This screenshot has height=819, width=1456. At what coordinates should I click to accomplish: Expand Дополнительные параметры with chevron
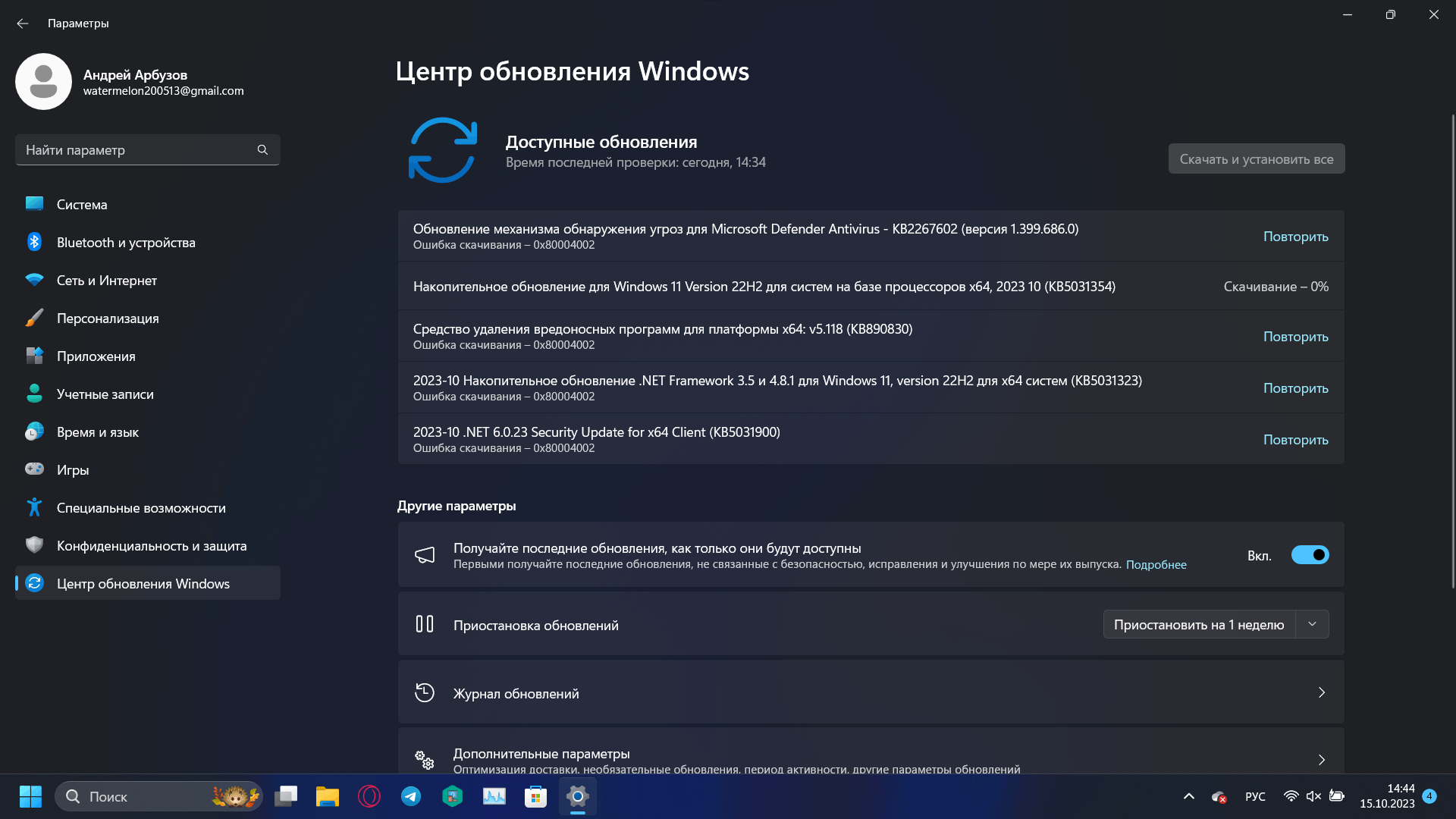click(1321, 760)
